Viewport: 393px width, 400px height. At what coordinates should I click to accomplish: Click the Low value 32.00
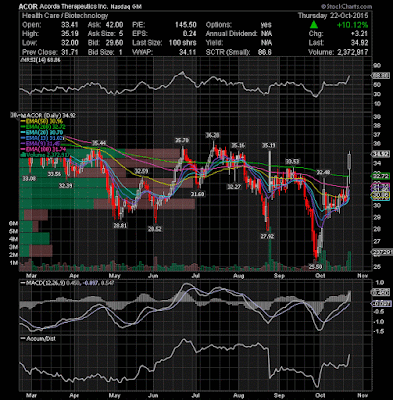tap(70, 43)
